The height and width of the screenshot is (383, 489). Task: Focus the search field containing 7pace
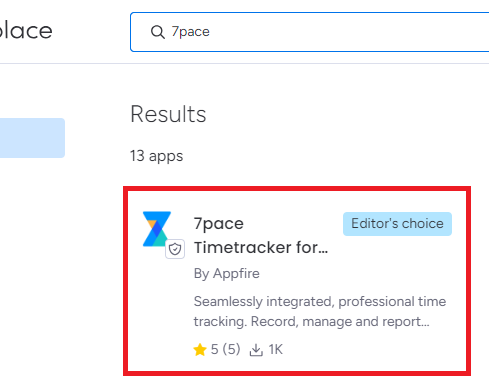point(310,32)
